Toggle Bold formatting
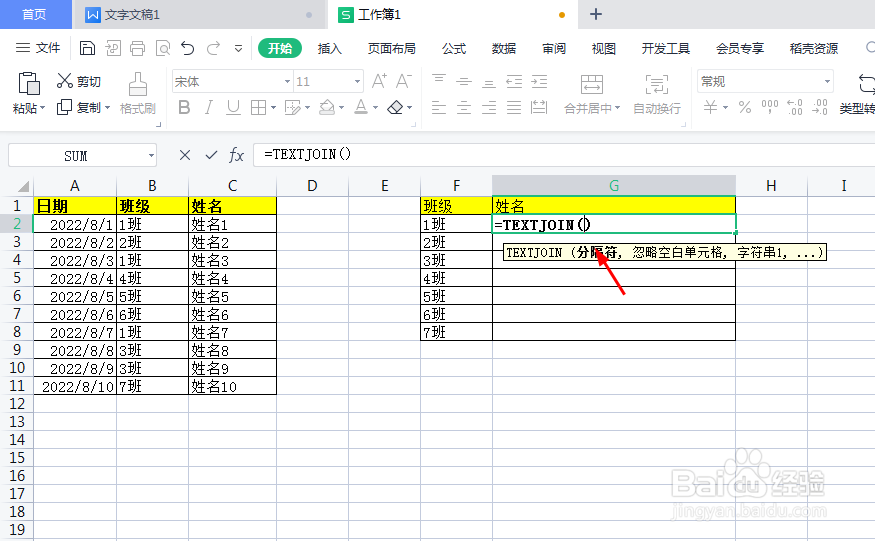This screenshot has width=875, height=541. point(184,107)
